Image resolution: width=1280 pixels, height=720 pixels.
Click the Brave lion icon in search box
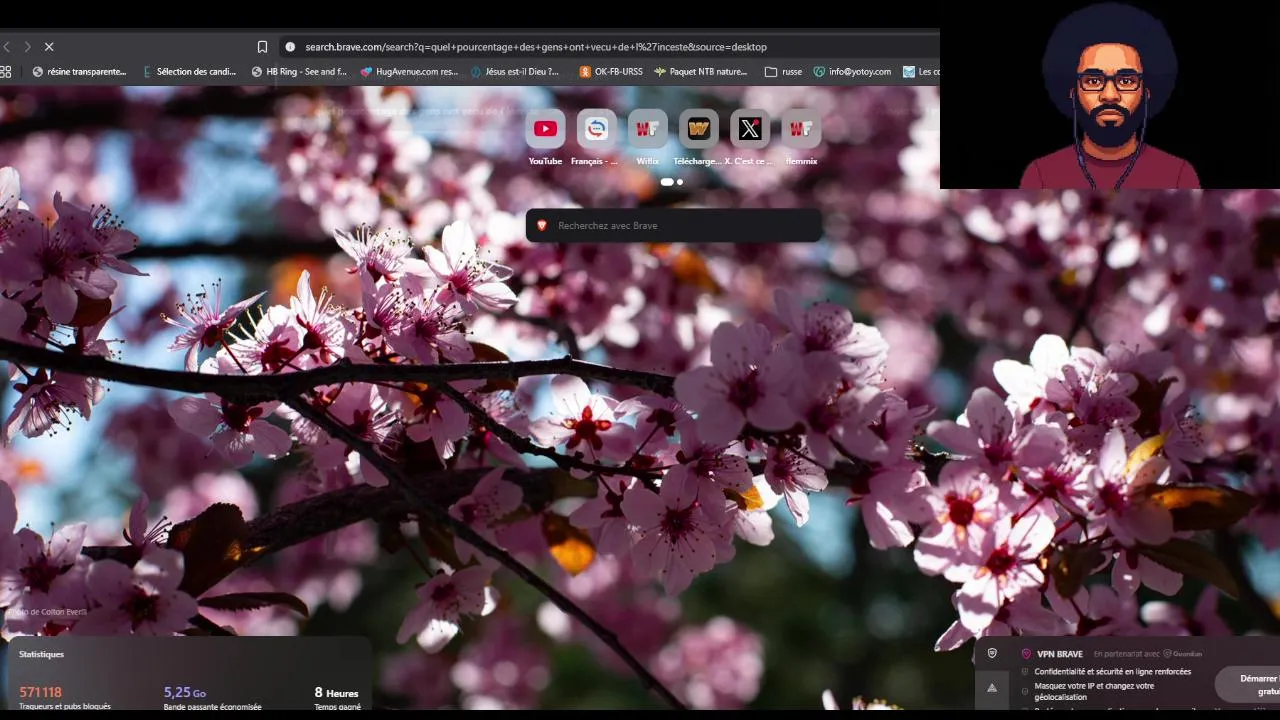(542, 226)
